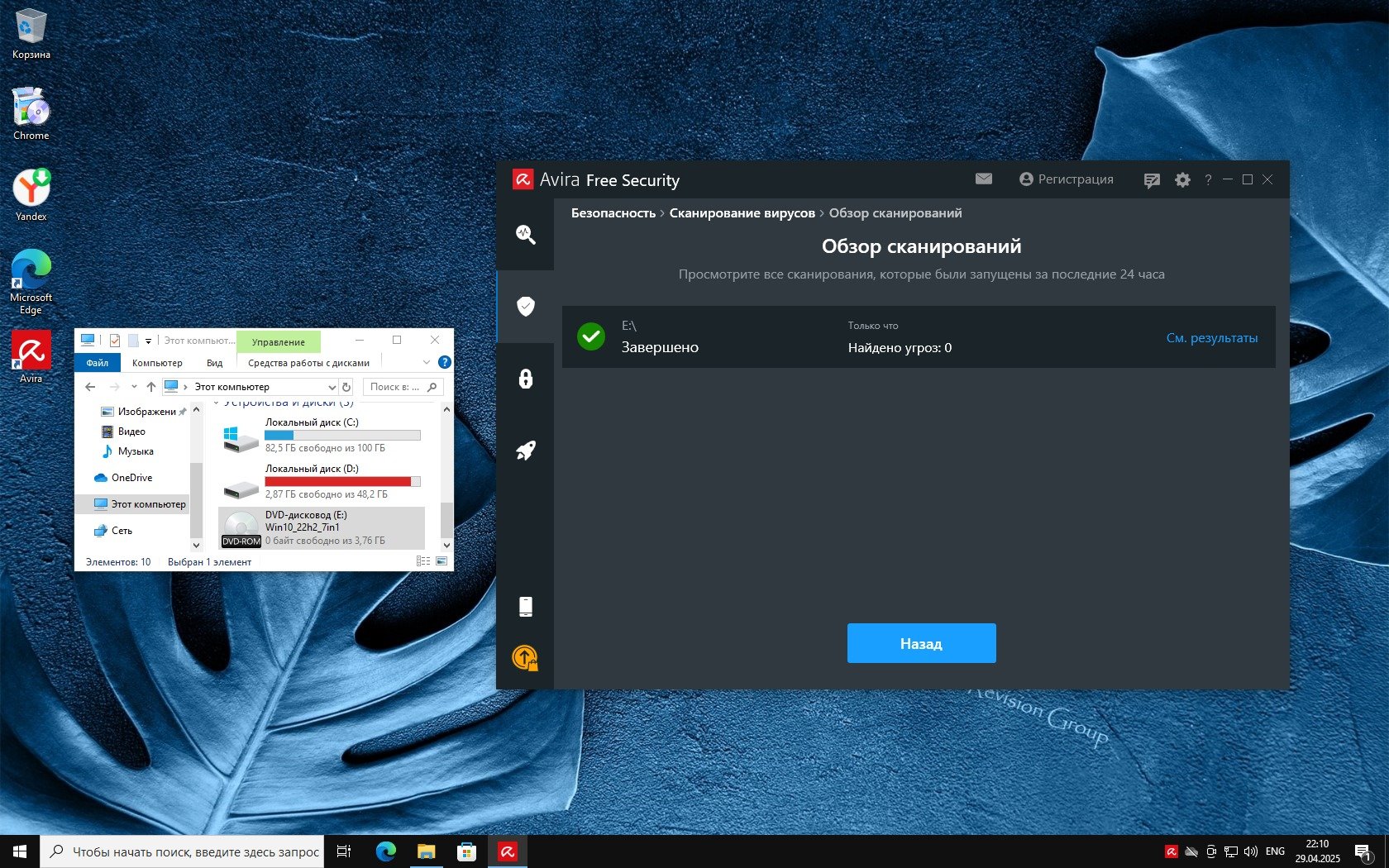Switch Explorer to details view
The height and width of the screenshot is (868, 1389).
coord(423,561)
